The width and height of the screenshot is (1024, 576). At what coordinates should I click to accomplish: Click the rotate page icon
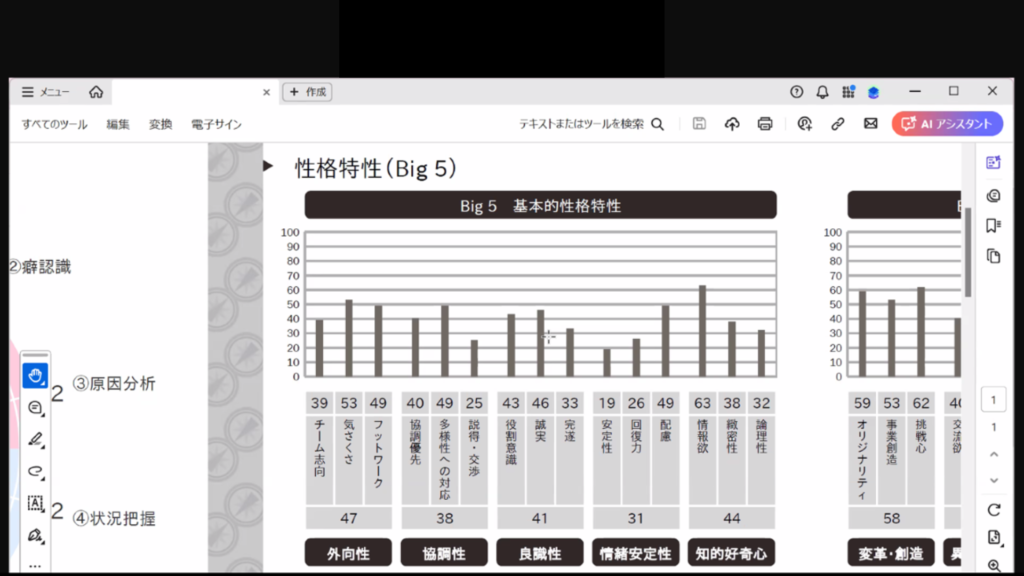pyautogui.click(x=993, y=510)
